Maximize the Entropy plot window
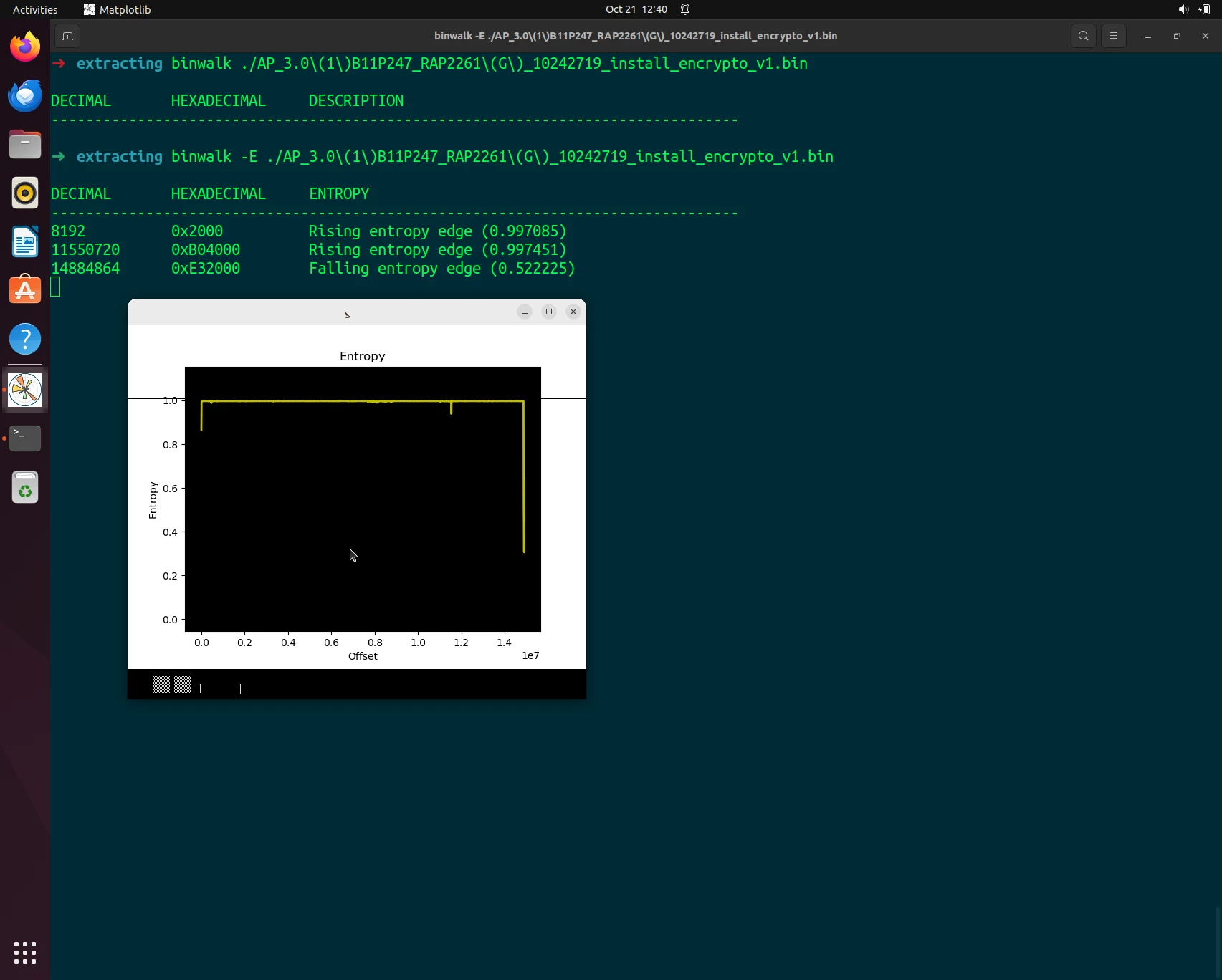Screen dimensions: 1222x980 click(549, 312)
